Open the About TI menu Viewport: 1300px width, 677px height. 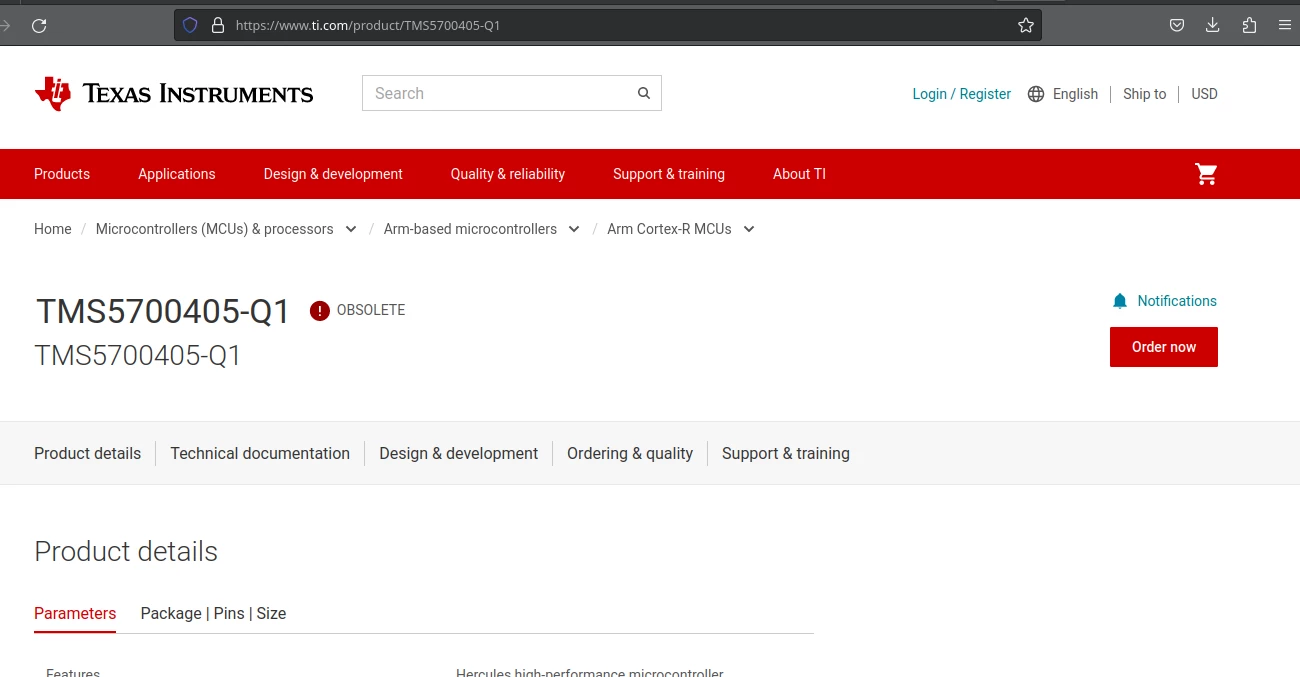pos(799,174)
